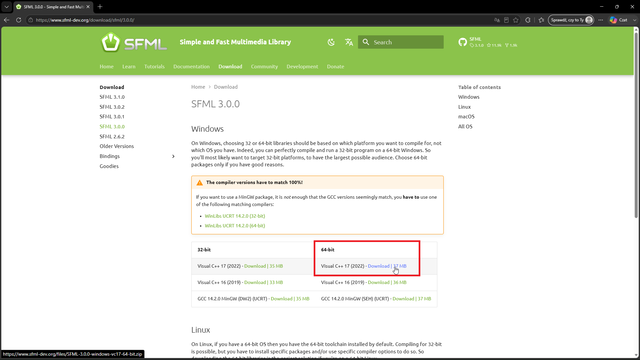Screen dimensions: 640x360
Task: Open the browser extensions icon
Action: [x=528, y=20]
